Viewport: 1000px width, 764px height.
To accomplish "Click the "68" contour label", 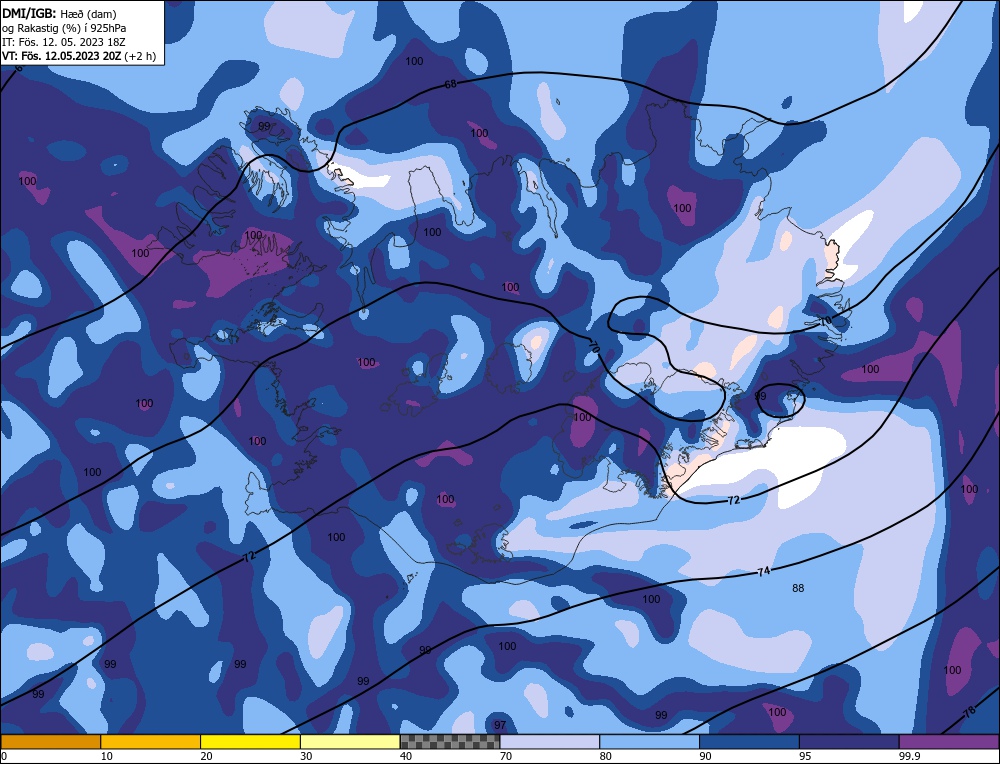I will tap(450, 84).
